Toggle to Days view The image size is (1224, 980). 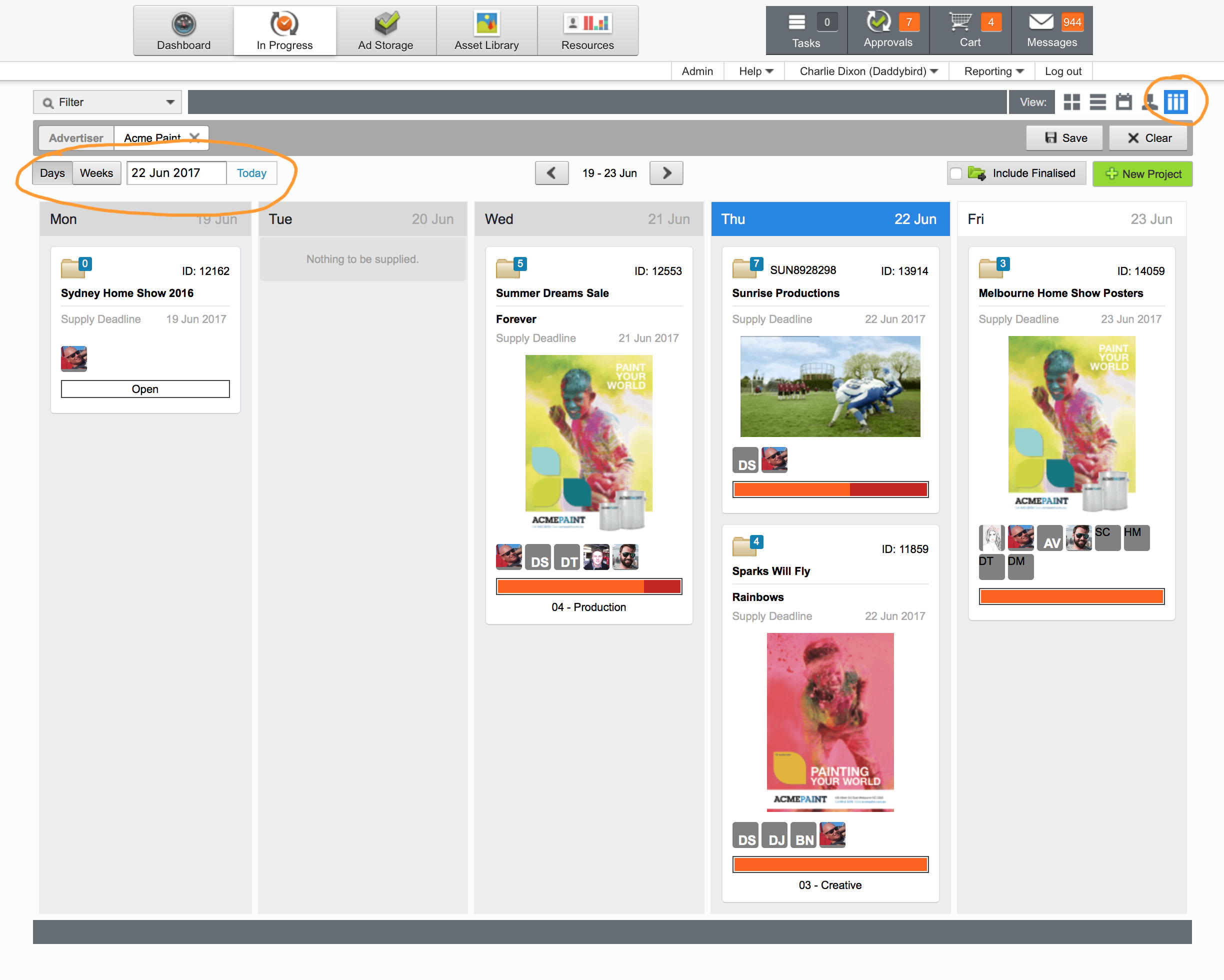(52, 173)
